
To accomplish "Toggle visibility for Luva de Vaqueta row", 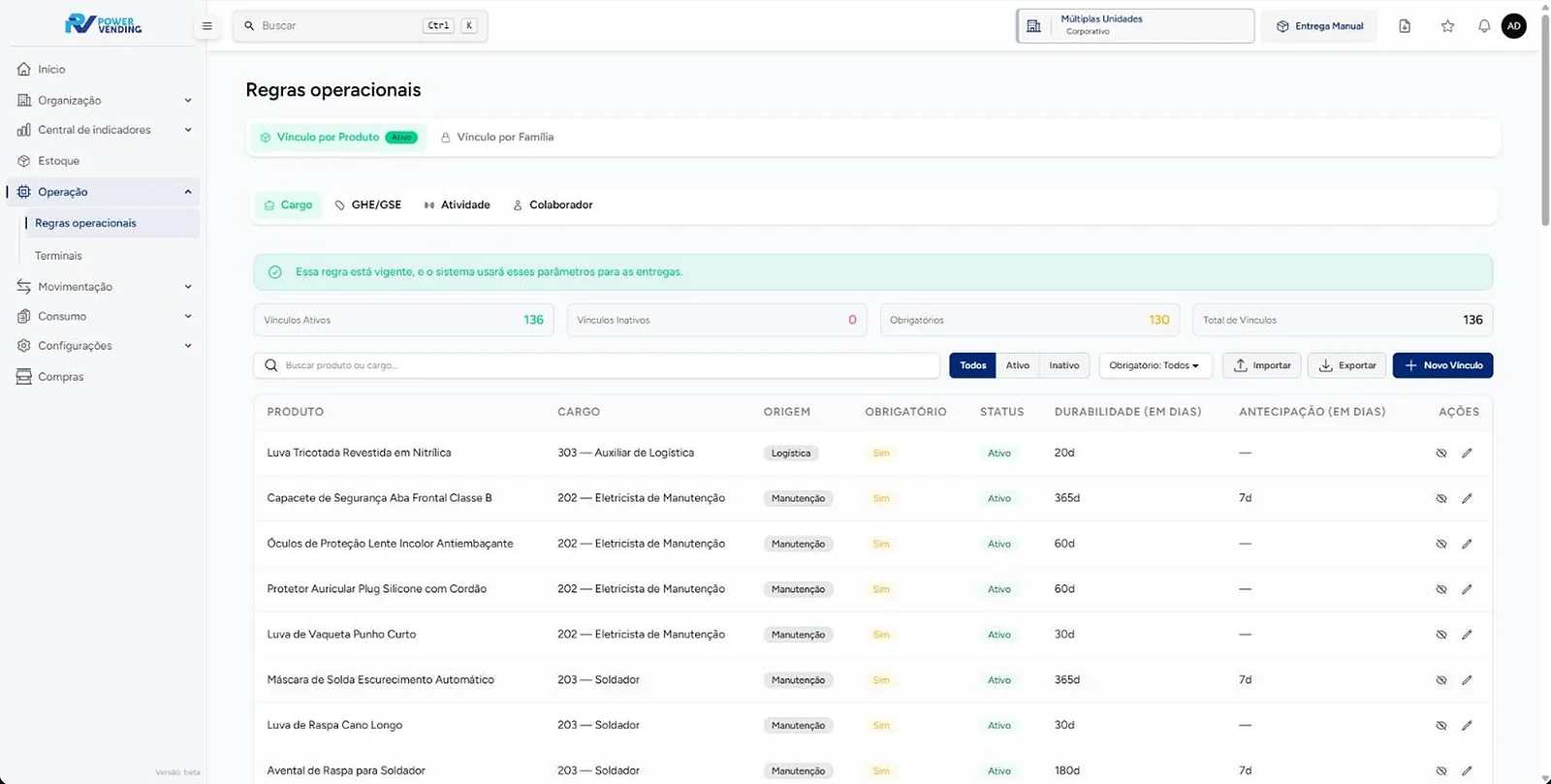I will tap(1441, 635).
